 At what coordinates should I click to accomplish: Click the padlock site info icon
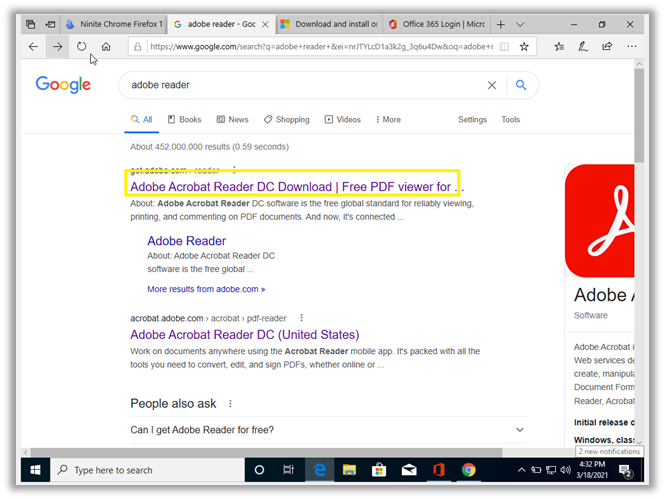point(137,47)
